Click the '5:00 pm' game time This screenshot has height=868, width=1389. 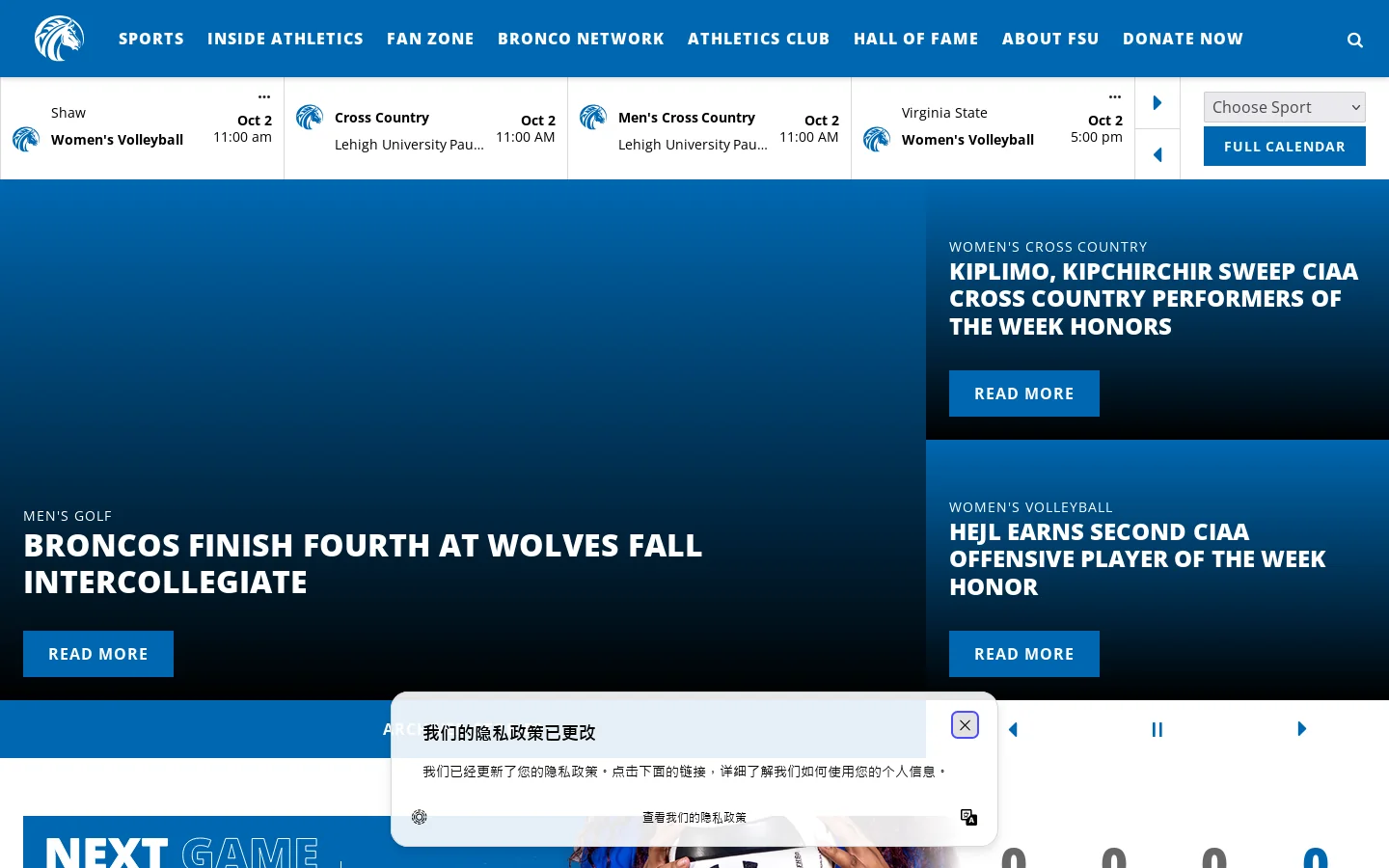[x=1097, y=137]
